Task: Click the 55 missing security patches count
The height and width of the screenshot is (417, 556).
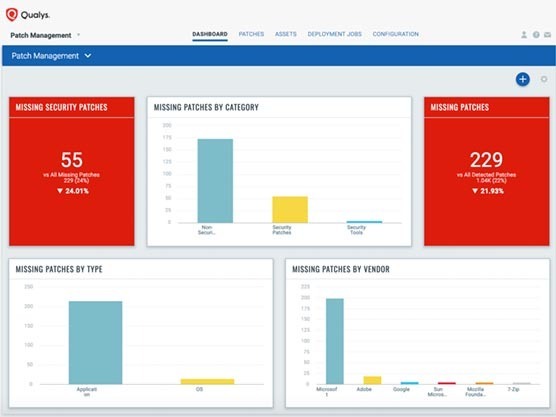Action: 72,160
